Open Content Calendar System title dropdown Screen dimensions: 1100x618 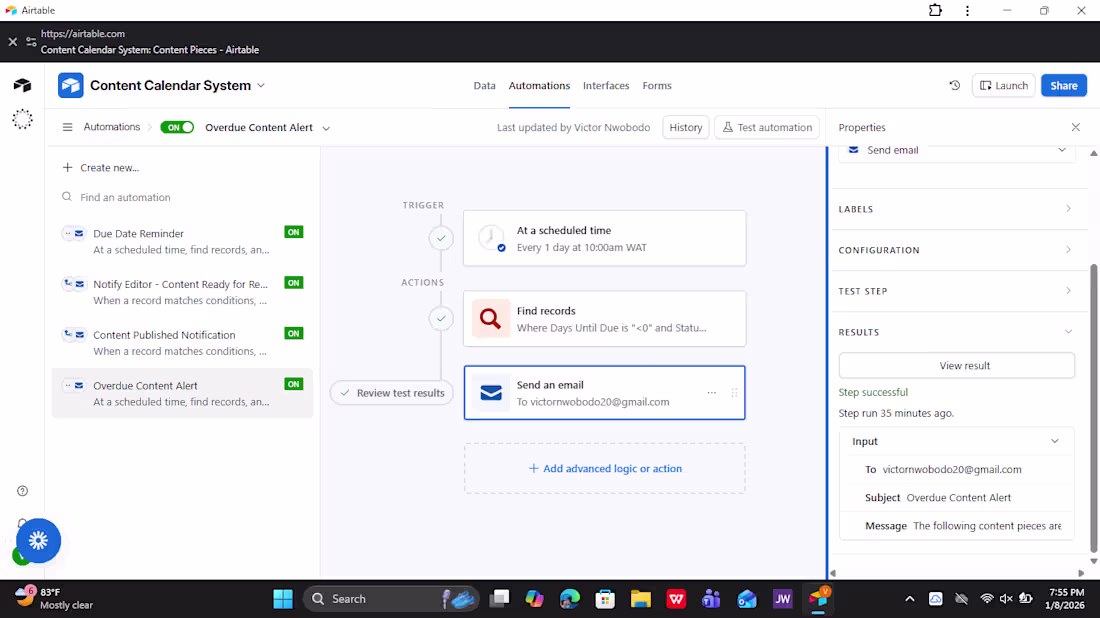pos(261,86)
